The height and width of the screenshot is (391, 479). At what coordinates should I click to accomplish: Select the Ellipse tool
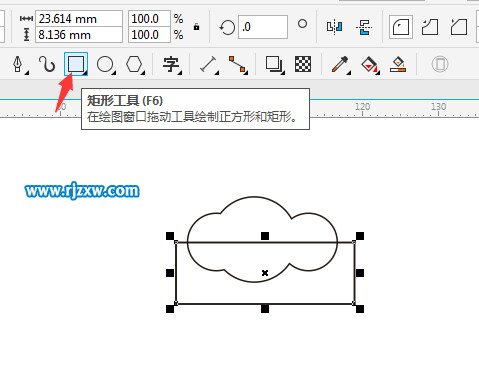105,64
